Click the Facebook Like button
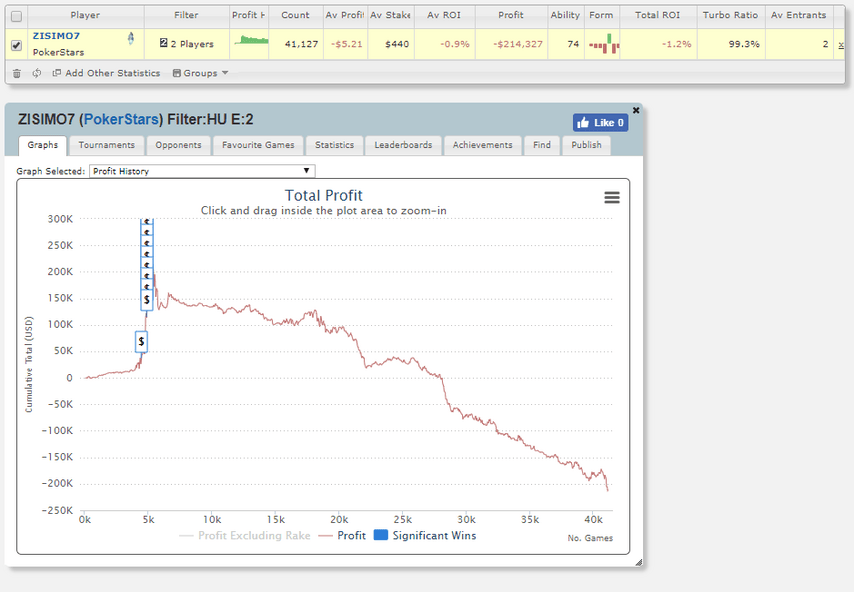854x592 pixels. pos(600,123)
